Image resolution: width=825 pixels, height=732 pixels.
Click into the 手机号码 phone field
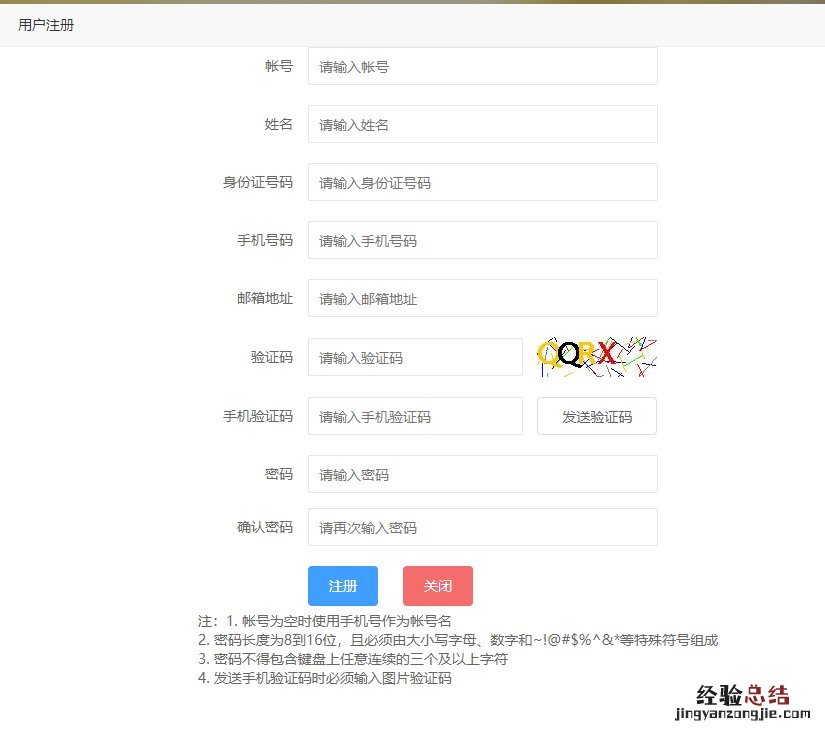click(482, 241)
